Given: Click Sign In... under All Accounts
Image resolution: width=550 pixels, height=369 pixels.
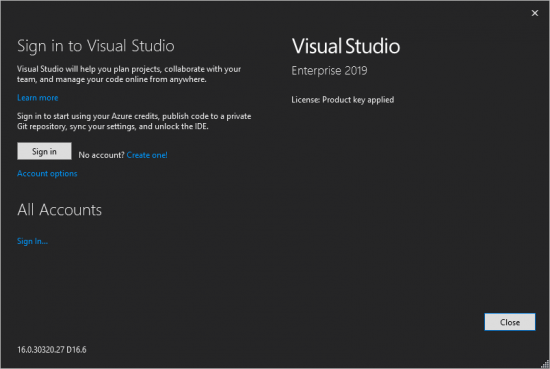Looking at the screenshot, I should (x=32, y=241).
